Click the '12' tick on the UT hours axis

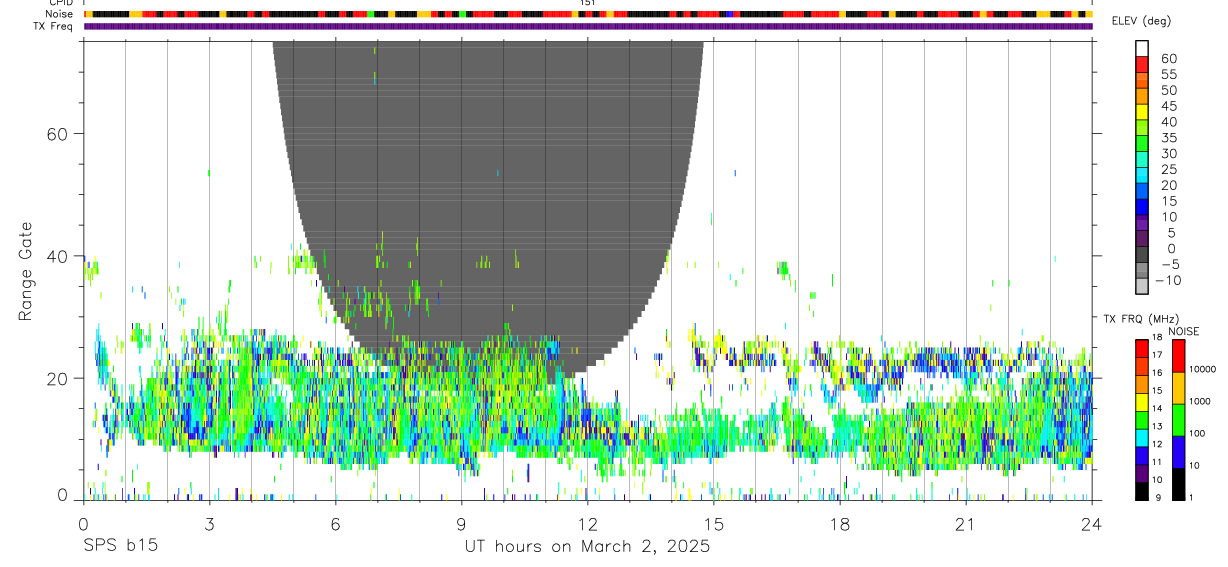[x=588, y=524]
